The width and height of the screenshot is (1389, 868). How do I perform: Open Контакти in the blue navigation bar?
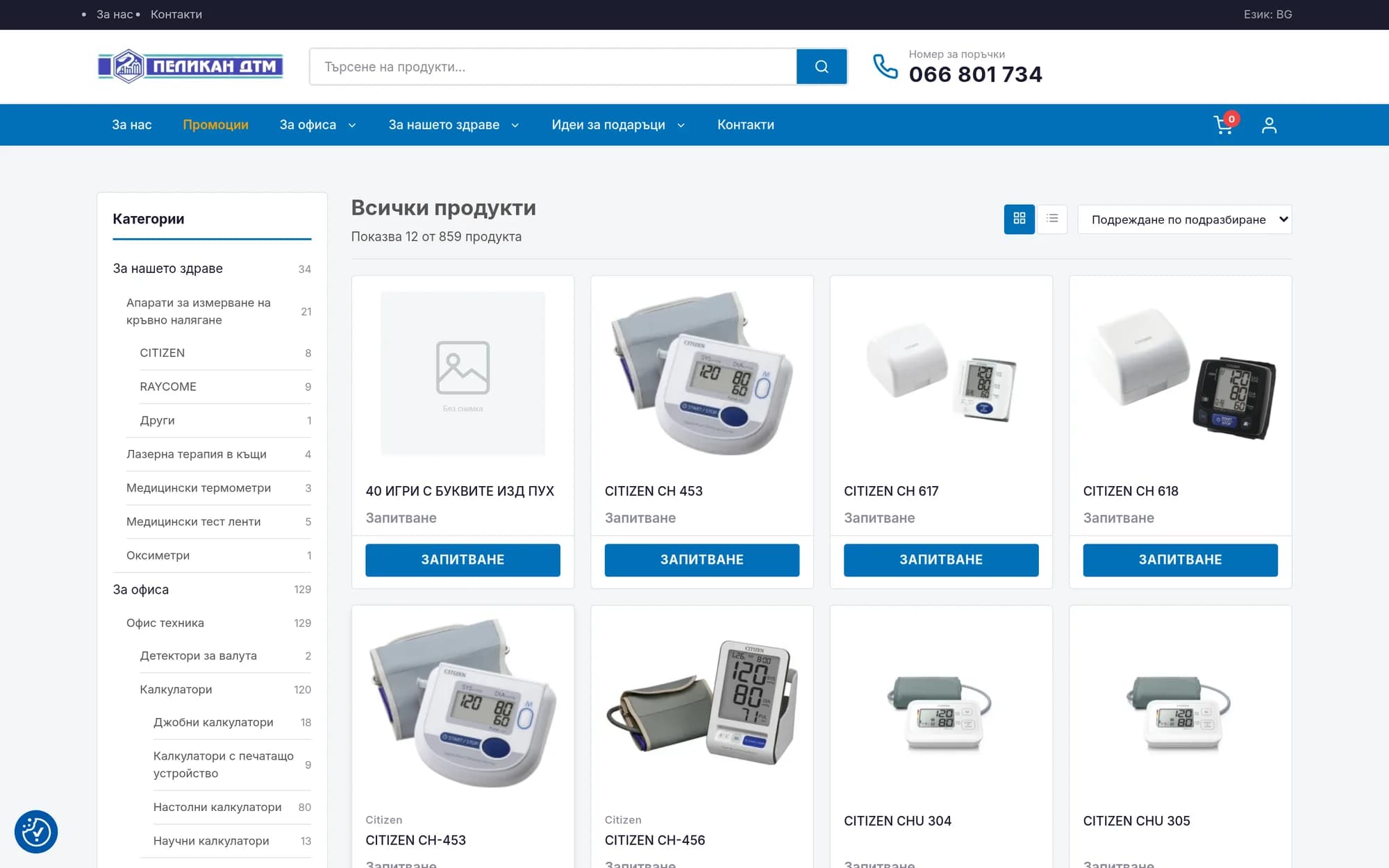point(745,125)
